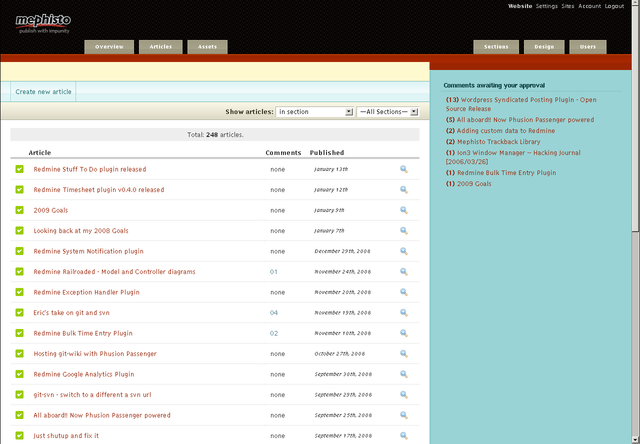This screenshot has width=640, height=444.
Task: Click magnifier for Redmine Google Analytics Plugin
Action: click(x=404, y=374)
